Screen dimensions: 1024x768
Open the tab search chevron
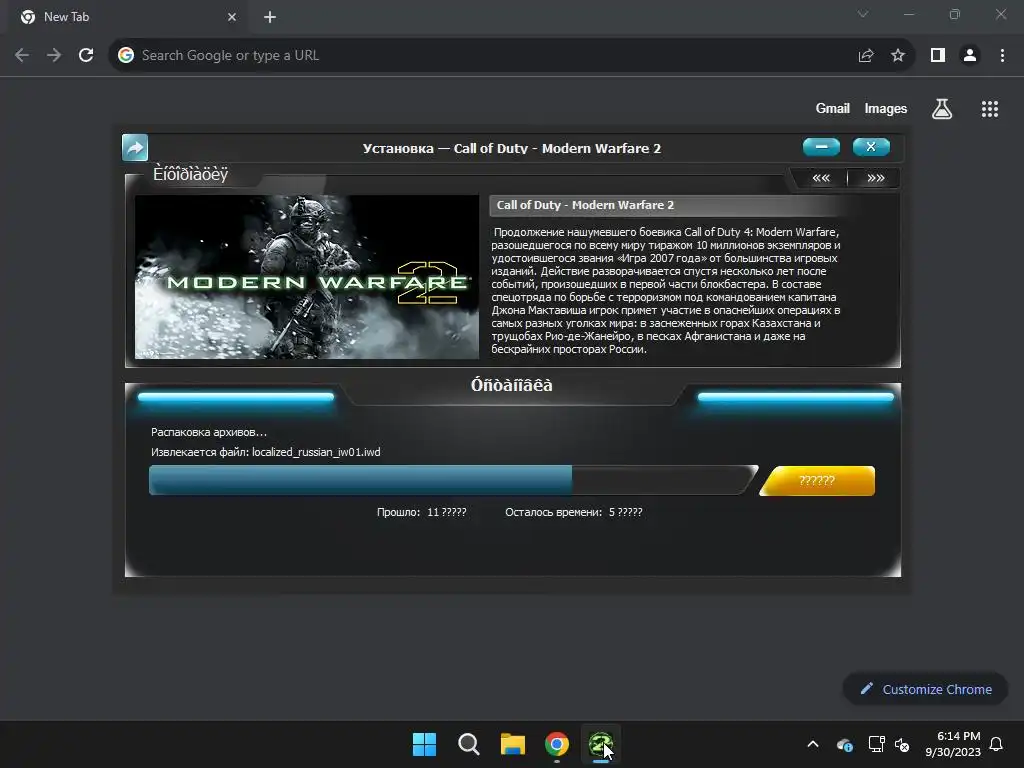point(863,14)
